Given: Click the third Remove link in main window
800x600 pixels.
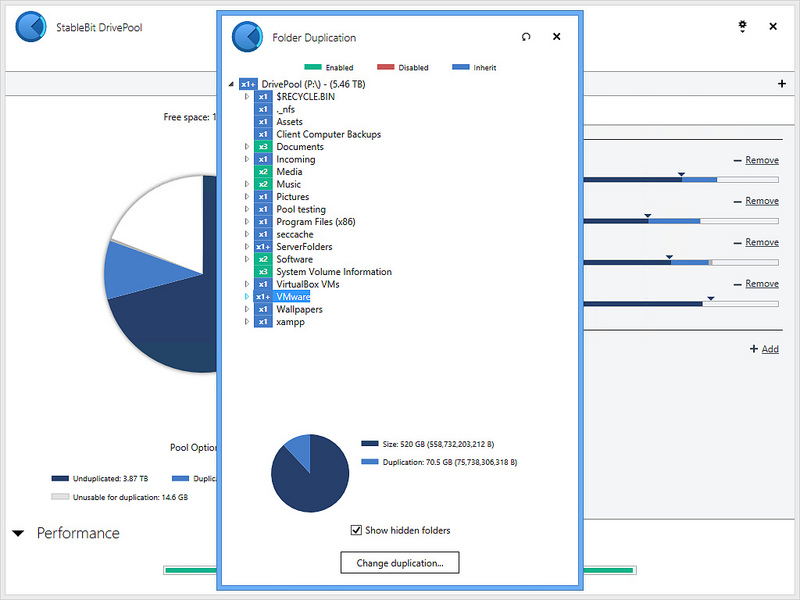Looking at the screenshot, I should (x=762, y=242).
